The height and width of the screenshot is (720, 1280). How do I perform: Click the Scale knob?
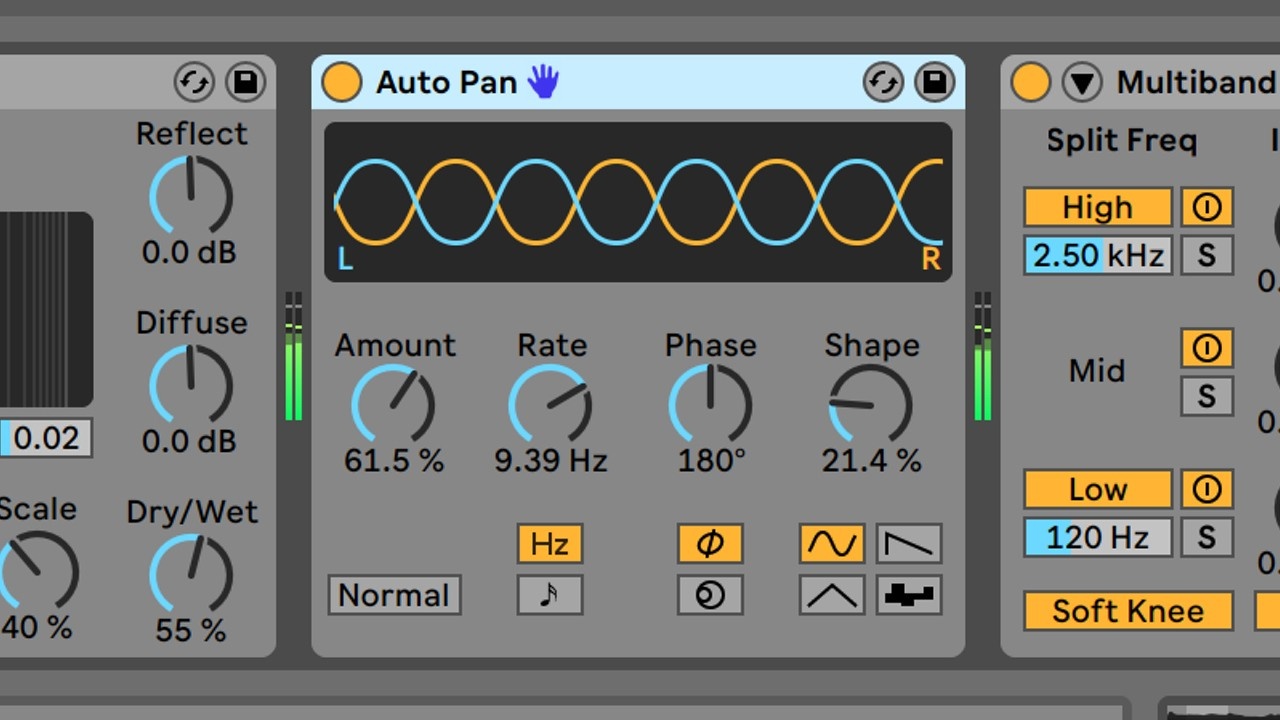tap(36, 572)
